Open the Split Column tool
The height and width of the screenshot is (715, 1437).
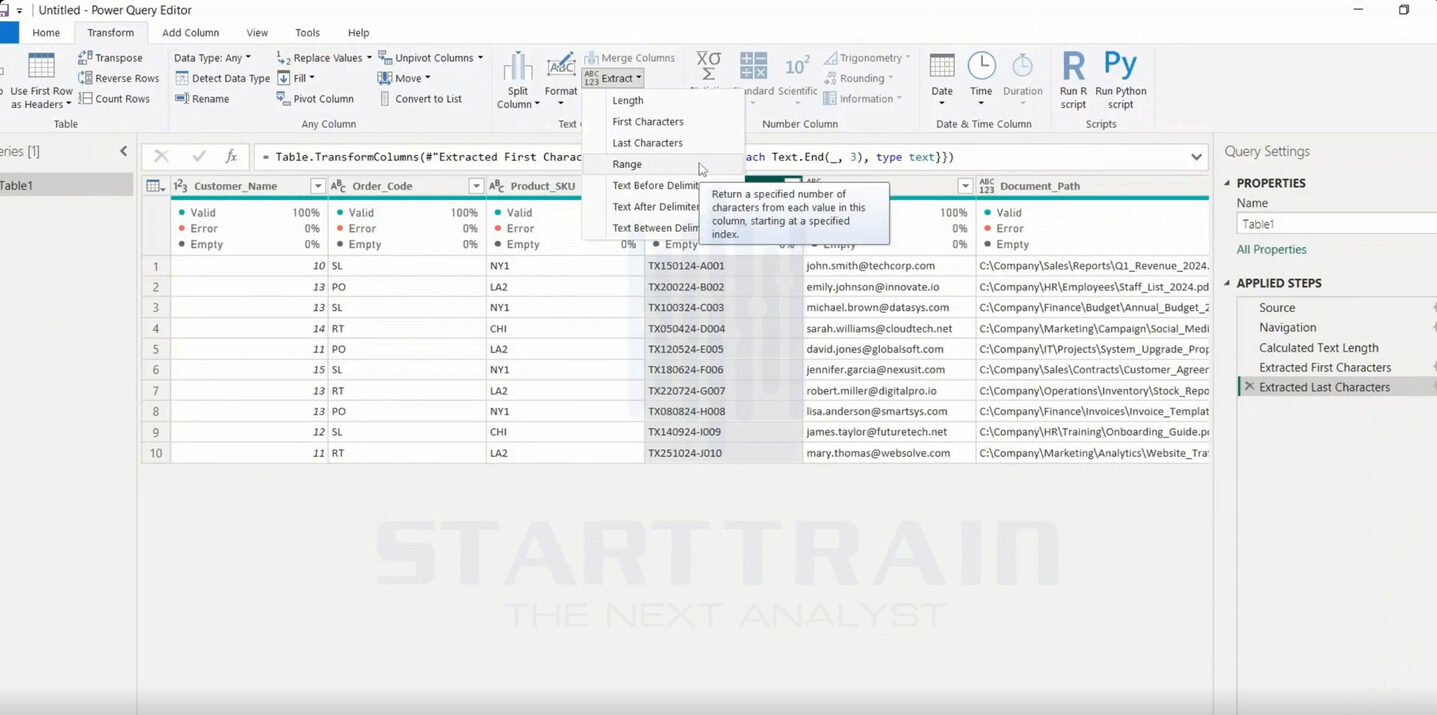(517, 80)
